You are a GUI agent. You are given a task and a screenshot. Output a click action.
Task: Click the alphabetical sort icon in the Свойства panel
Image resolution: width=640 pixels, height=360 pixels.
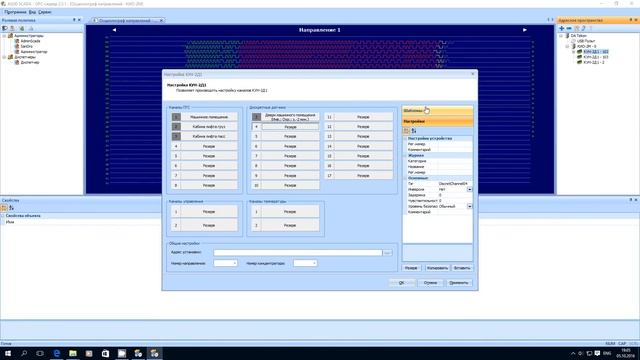(x=11, y=208)
